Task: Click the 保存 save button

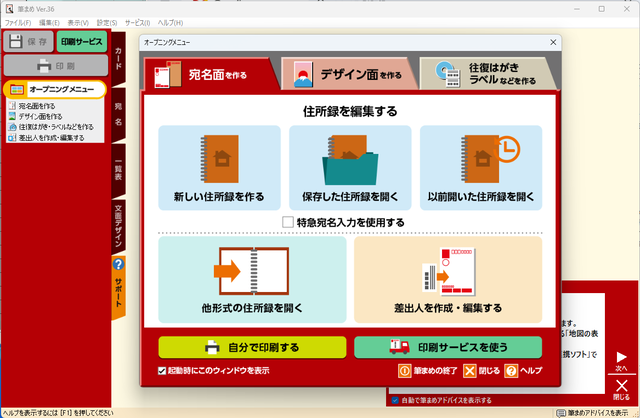Action: click(29, 42)
